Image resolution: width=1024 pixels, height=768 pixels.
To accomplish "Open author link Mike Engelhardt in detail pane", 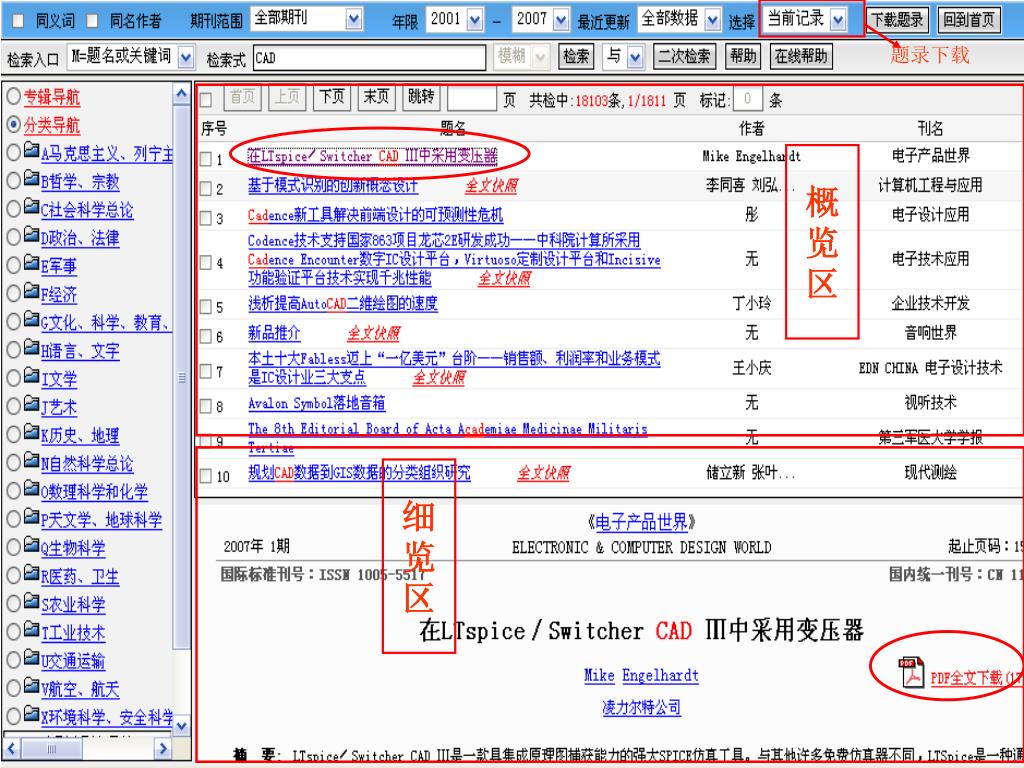I will [641, 675].
